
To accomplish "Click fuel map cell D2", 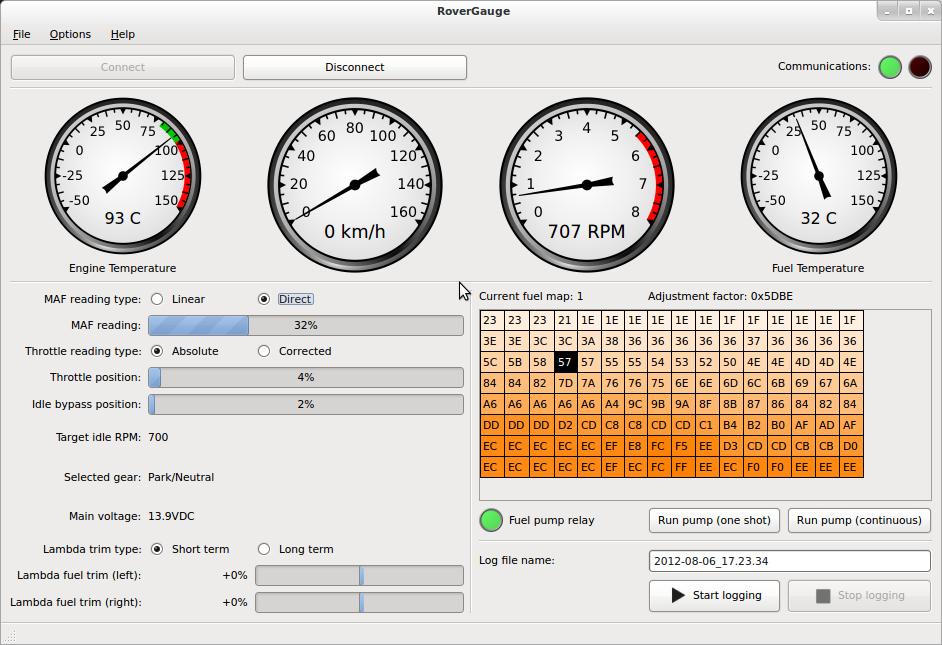I will [565, 425].
